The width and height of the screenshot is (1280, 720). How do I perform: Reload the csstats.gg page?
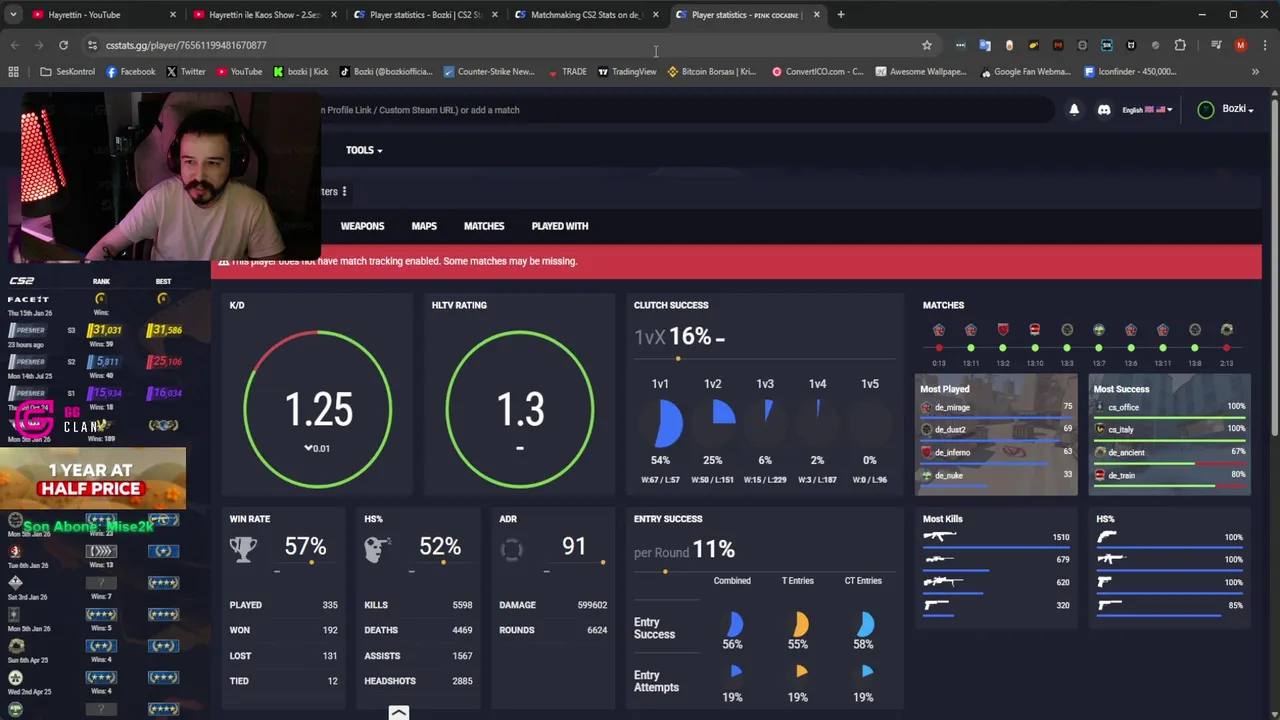[x=63, y=45]
